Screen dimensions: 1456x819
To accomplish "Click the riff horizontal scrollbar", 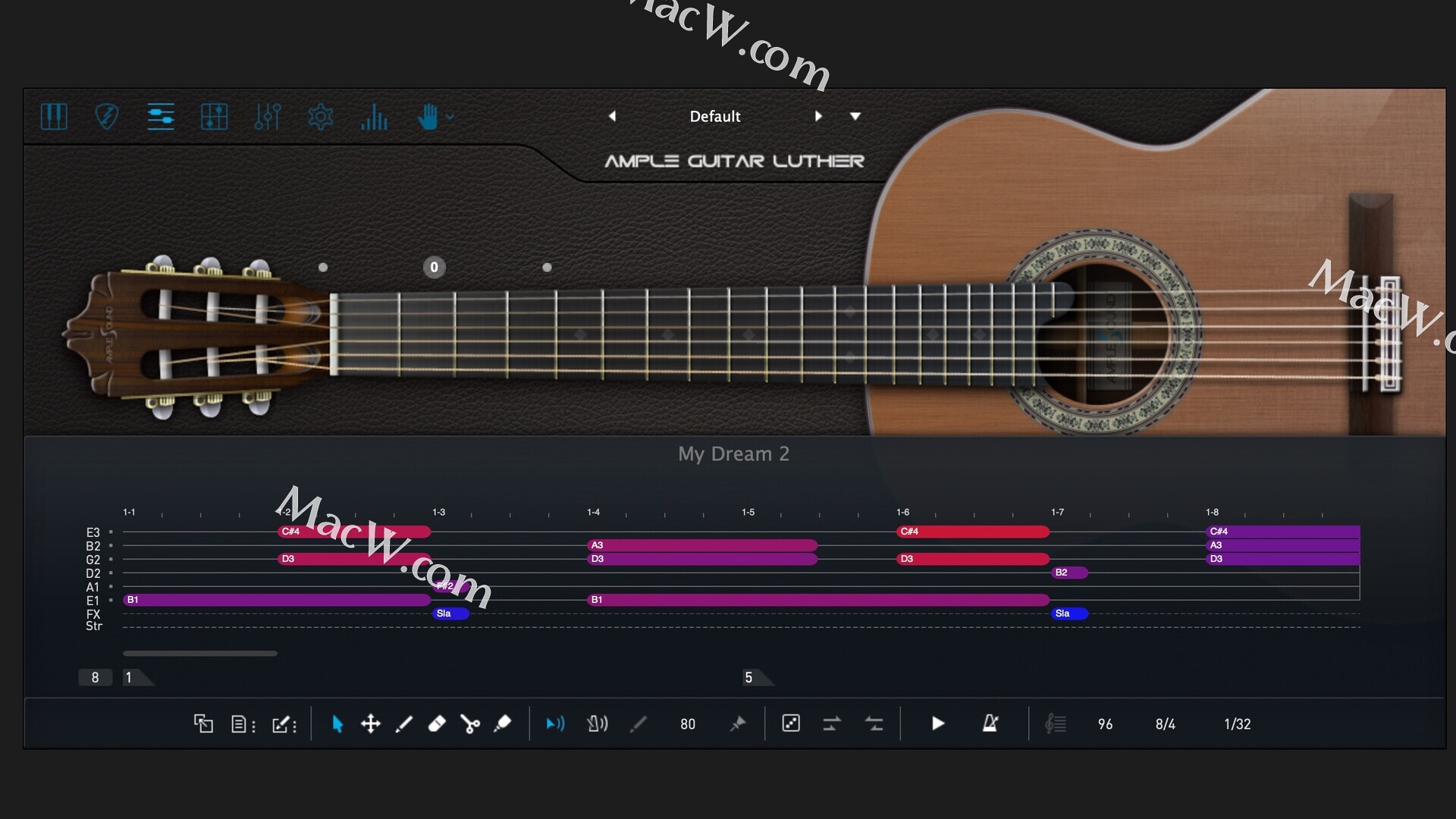I will coord(200,653).
